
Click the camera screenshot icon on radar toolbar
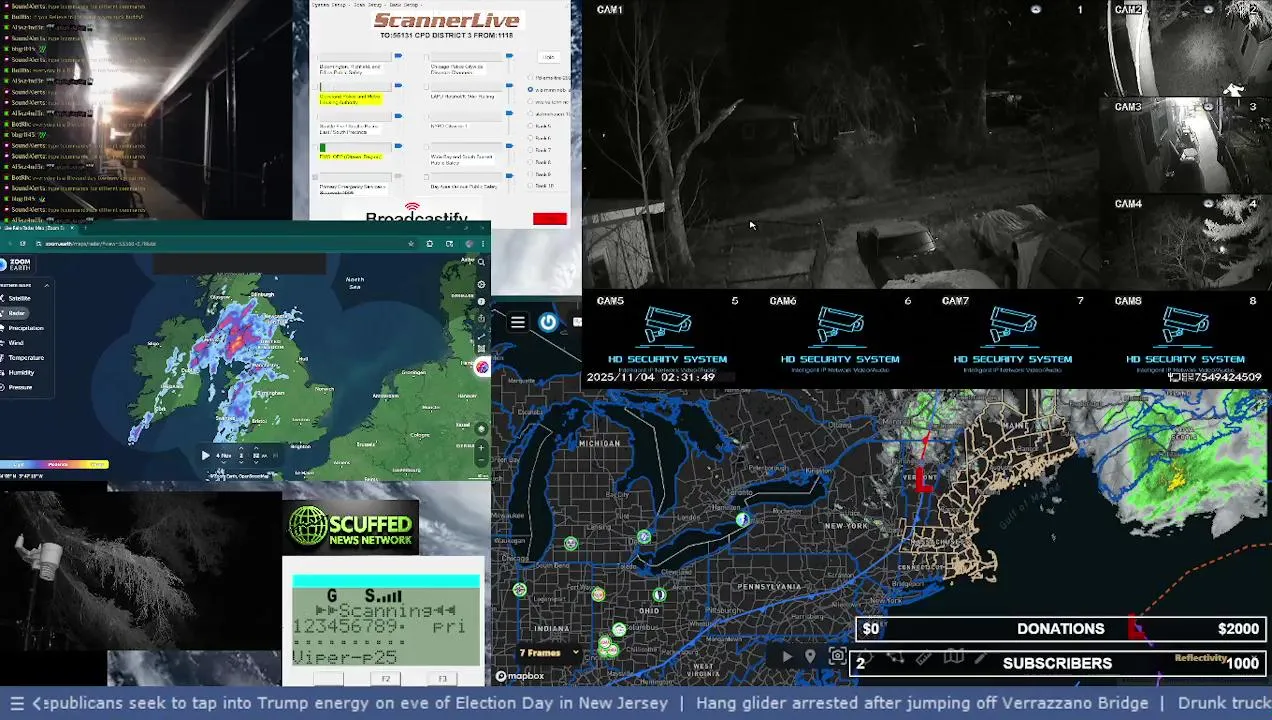point(837,656)
